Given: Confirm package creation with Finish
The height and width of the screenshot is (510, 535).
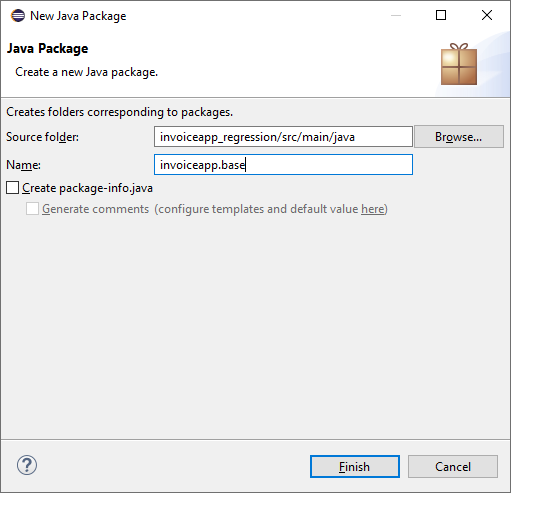Looking at the screenshot, I should 355,467.
